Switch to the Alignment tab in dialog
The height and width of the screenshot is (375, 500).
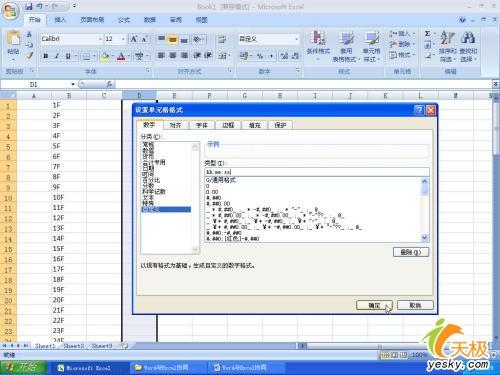pos(175,125)
